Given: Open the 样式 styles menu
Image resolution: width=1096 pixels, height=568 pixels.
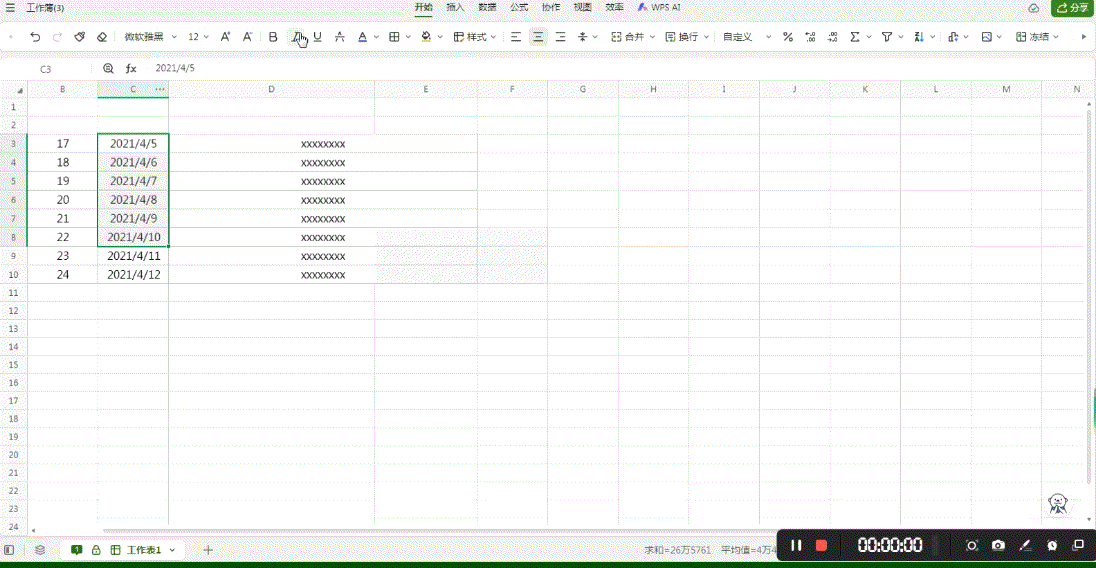Looking at the screenshot, I should click(x=475, y=37).
